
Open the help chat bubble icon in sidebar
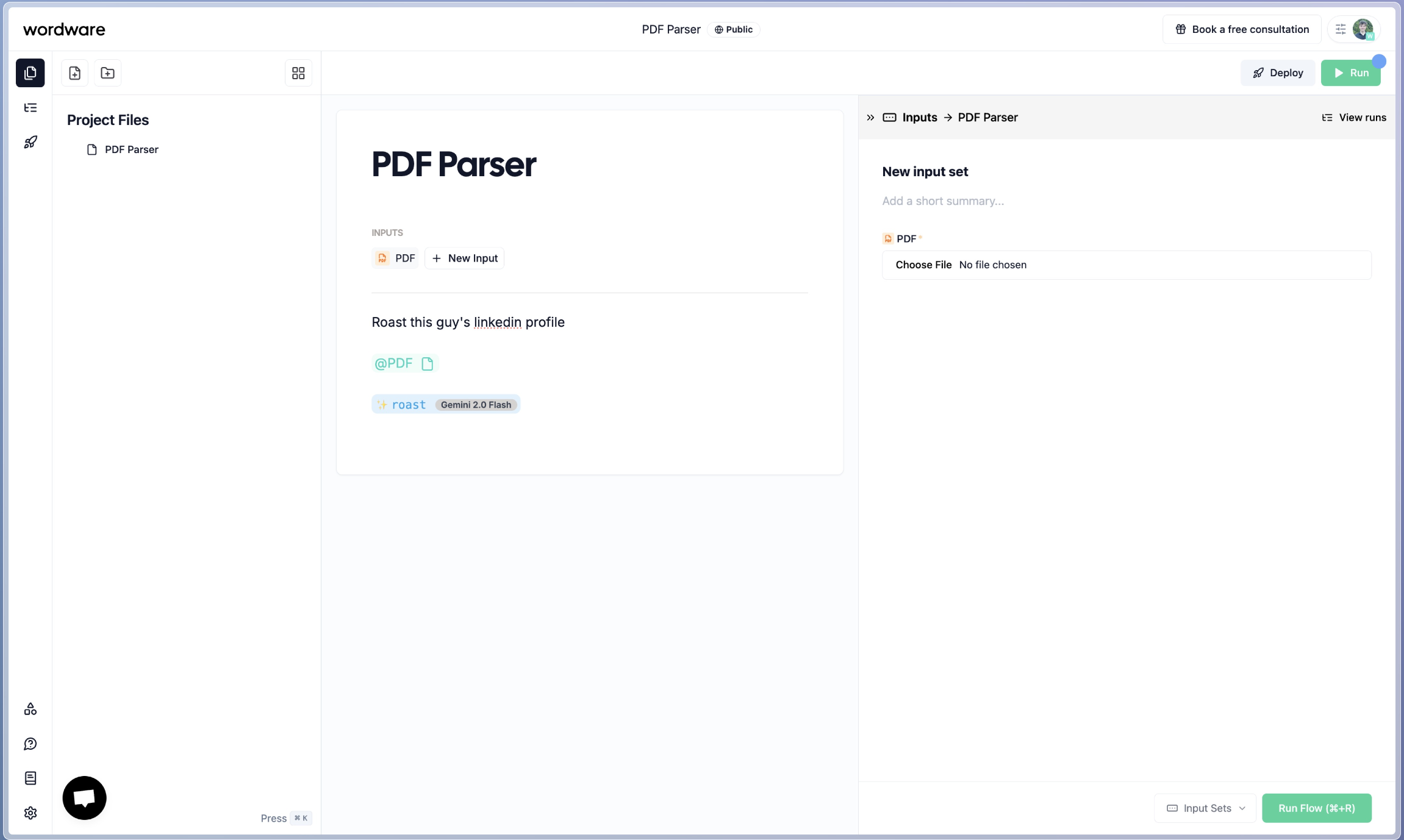point(30,744)
